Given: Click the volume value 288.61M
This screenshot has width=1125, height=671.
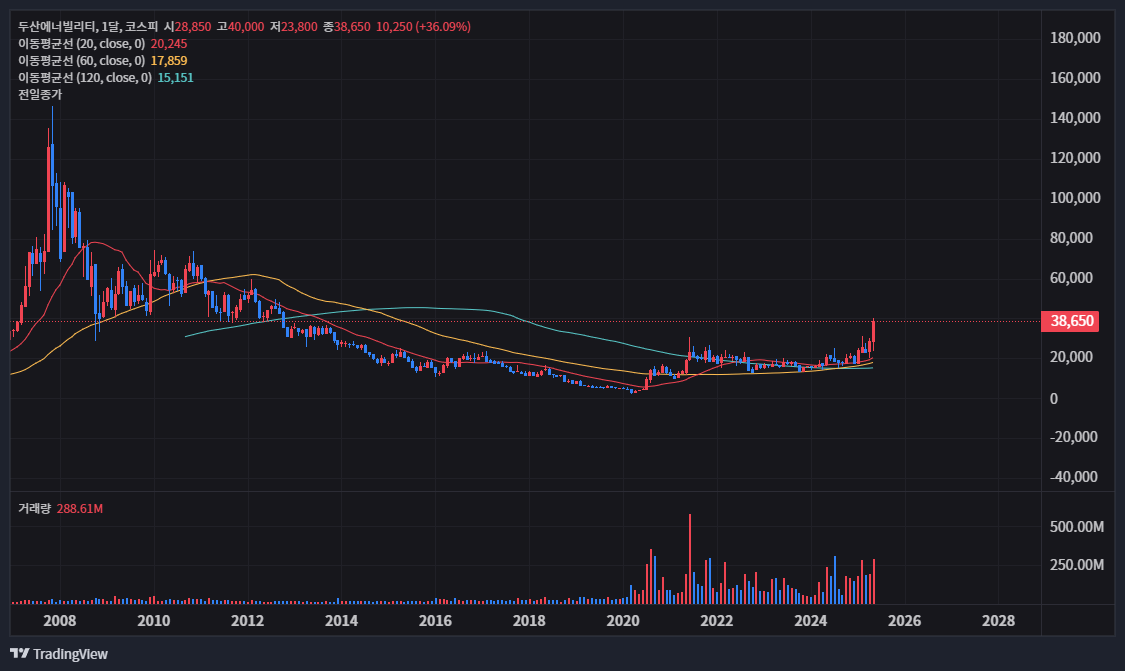Looking at the screenshot, I should [x=80, y=509].
